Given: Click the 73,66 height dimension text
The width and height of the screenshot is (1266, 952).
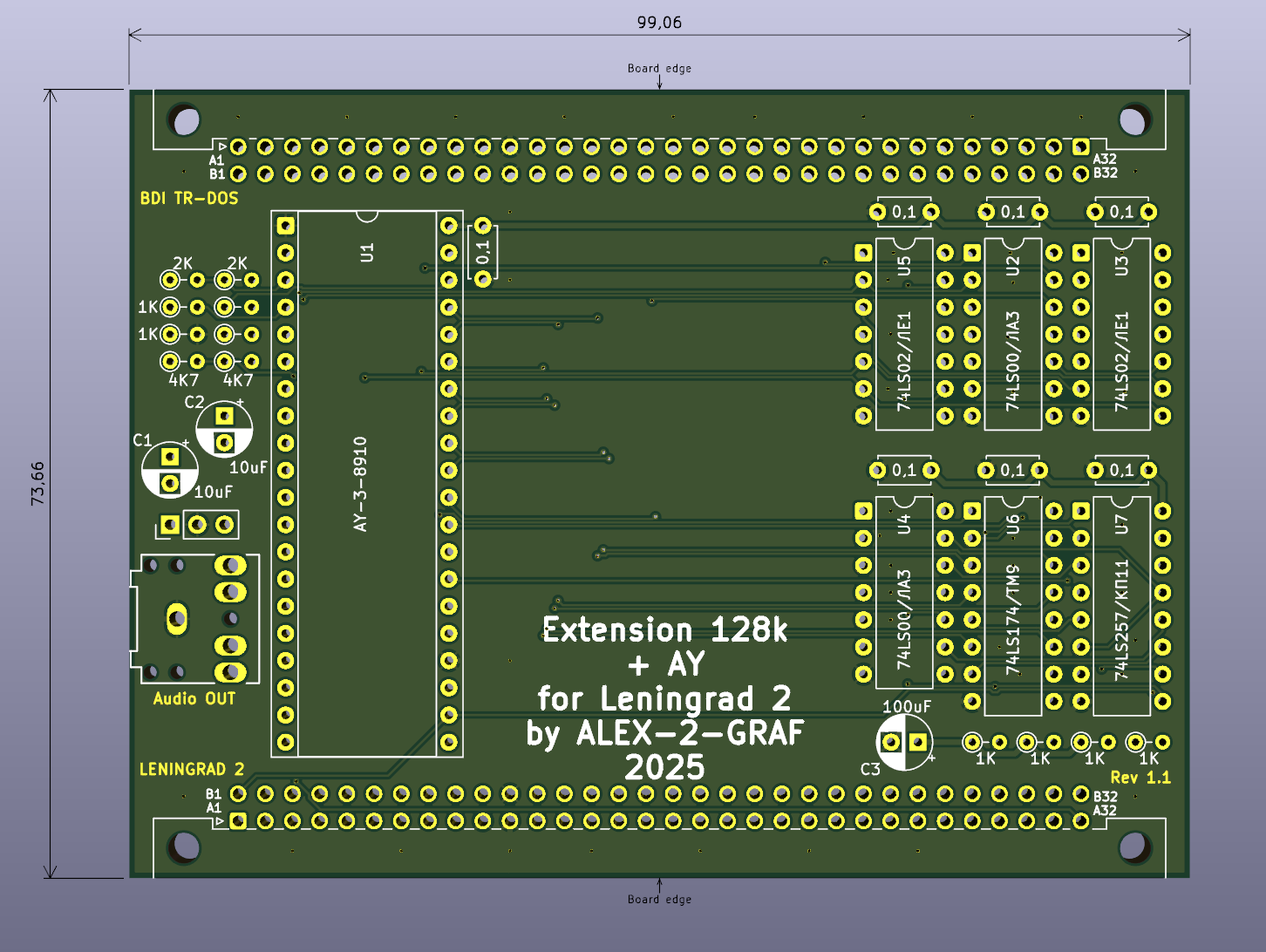Looking at the screenshot, I should (37, 483).
